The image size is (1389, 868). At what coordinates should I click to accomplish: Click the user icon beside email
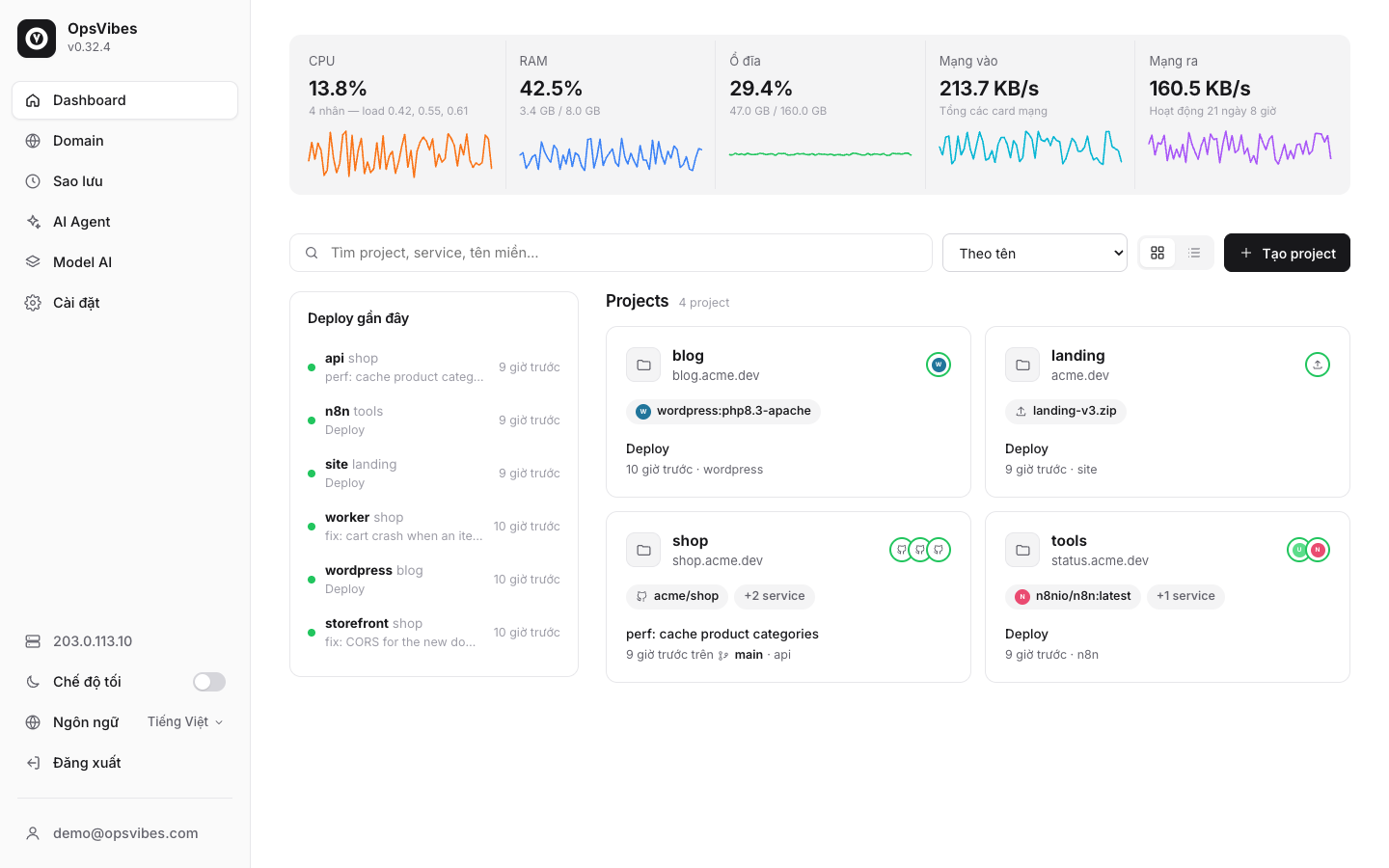coord(33,833)
